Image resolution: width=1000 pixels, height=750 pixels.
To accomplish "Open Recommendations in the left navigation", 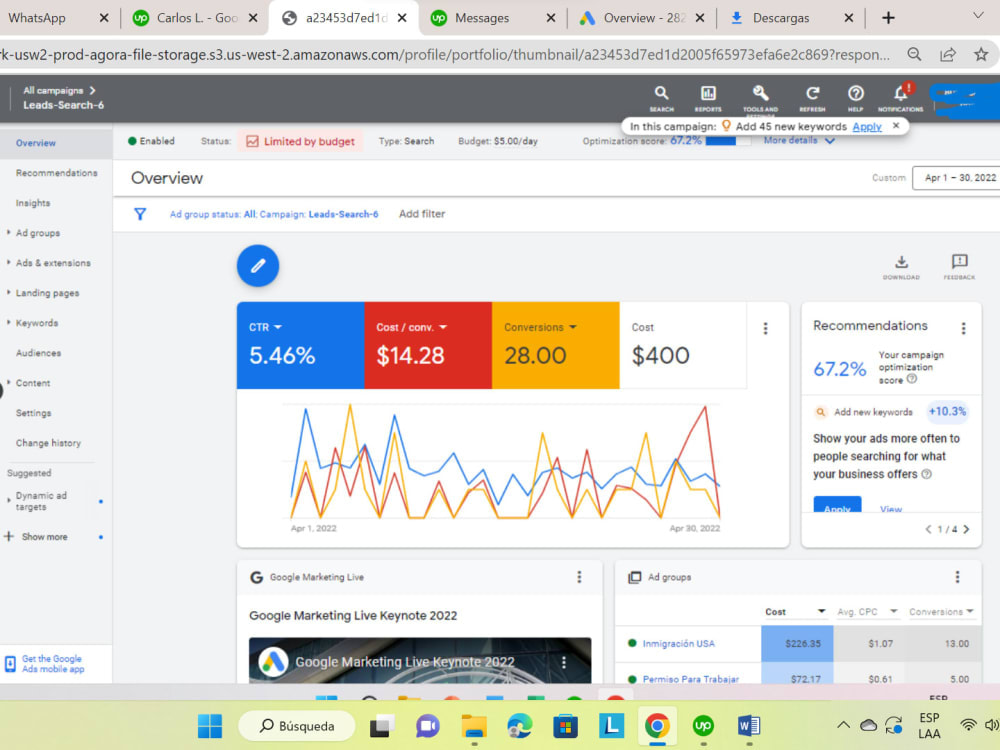I will (56, 173).
